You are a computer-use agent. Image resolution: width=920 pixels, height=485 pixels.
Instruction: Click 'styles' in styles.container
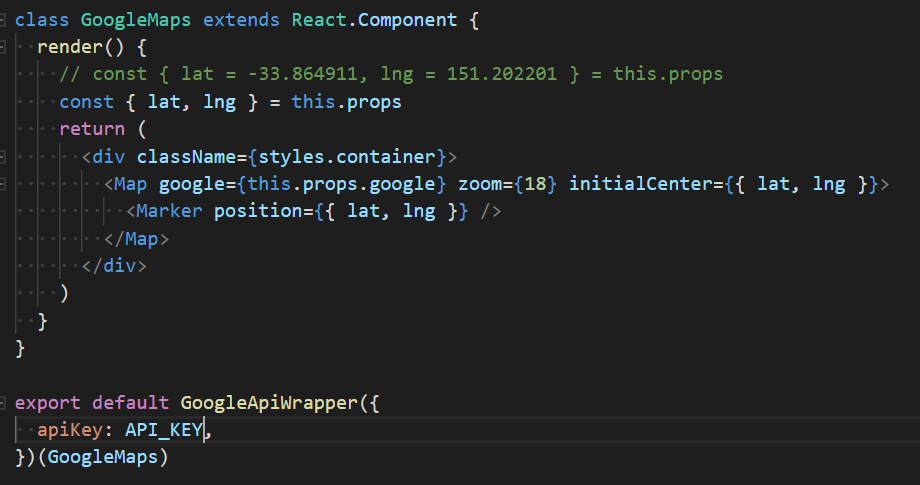[291, 157]
